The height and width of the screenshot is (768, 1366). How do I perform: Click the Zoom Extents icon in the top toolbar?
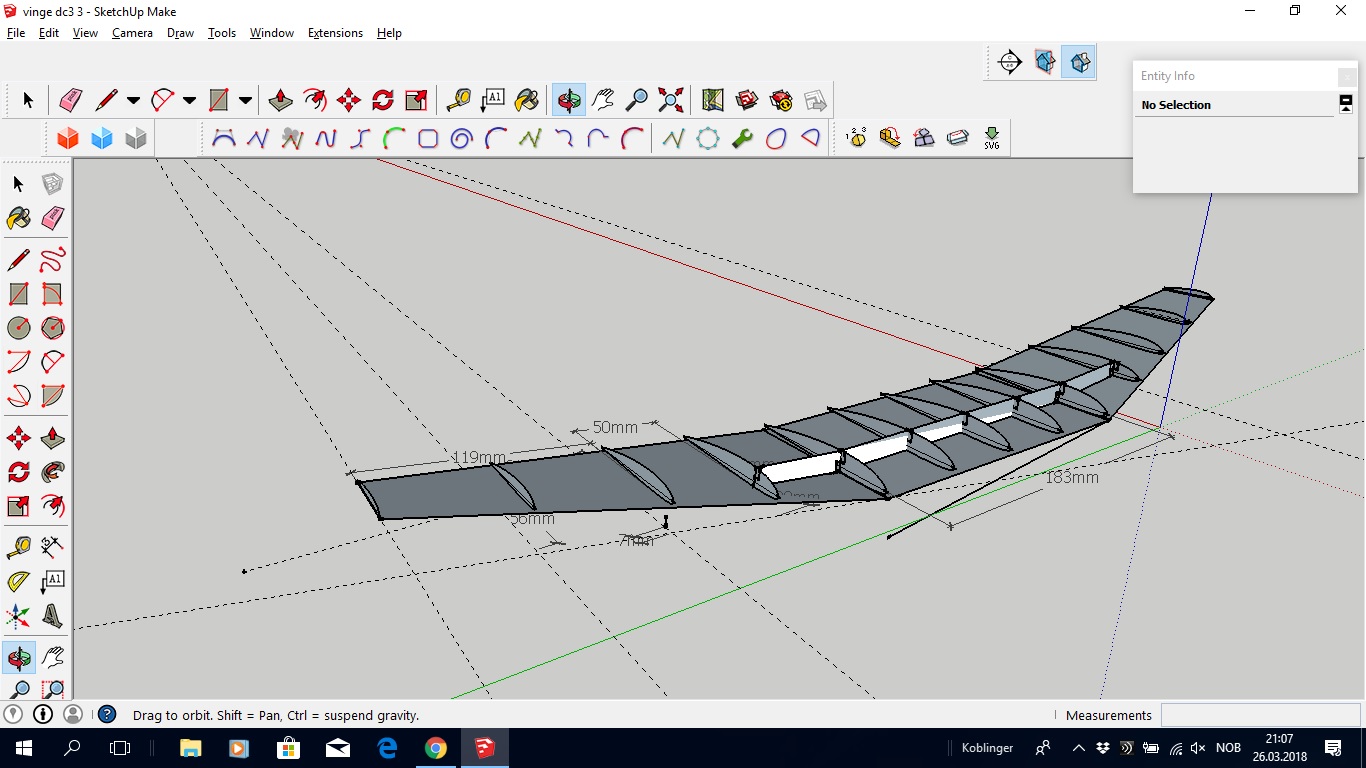coord(671,100)
